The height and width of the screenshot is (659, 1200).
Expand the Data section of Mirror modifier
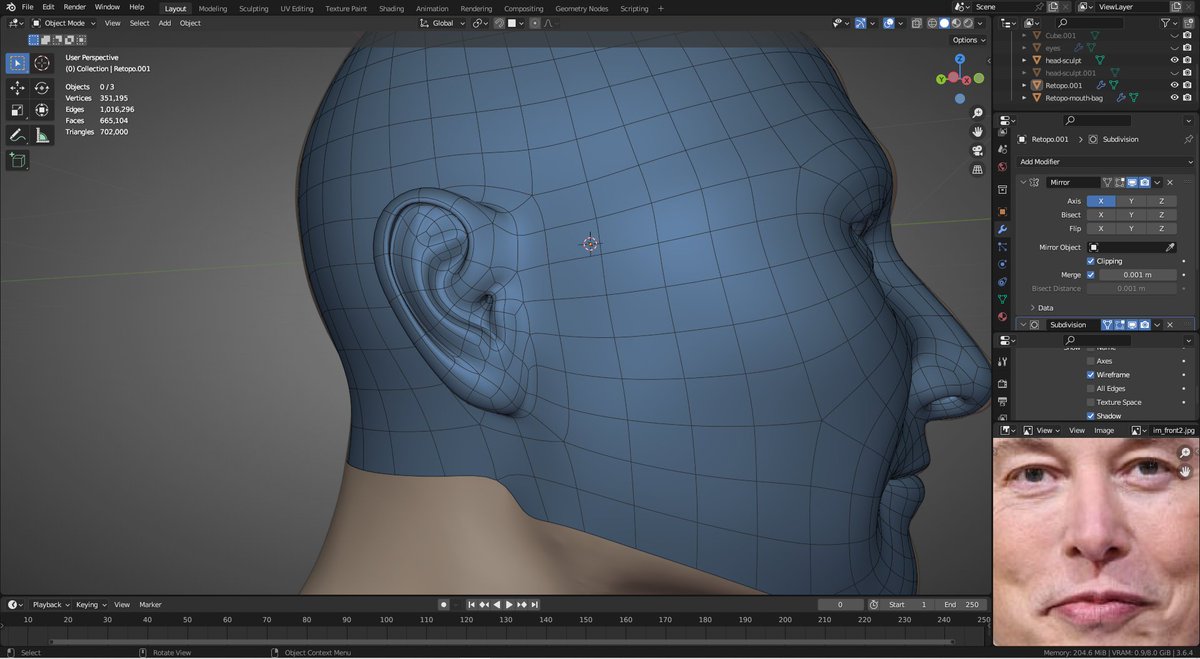(x=1041, y=308)
